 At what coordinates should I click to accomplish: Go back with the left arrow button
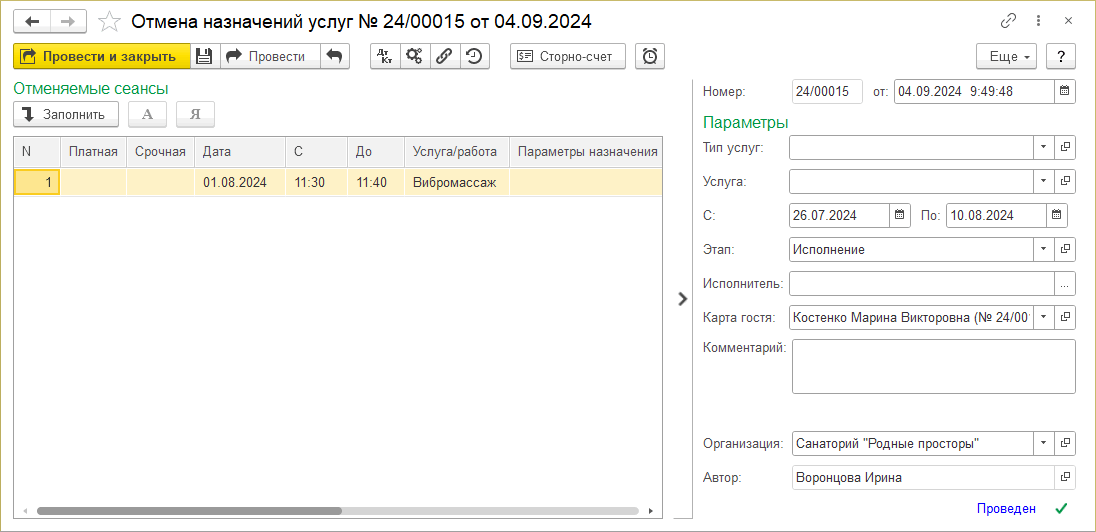(32, 21)
